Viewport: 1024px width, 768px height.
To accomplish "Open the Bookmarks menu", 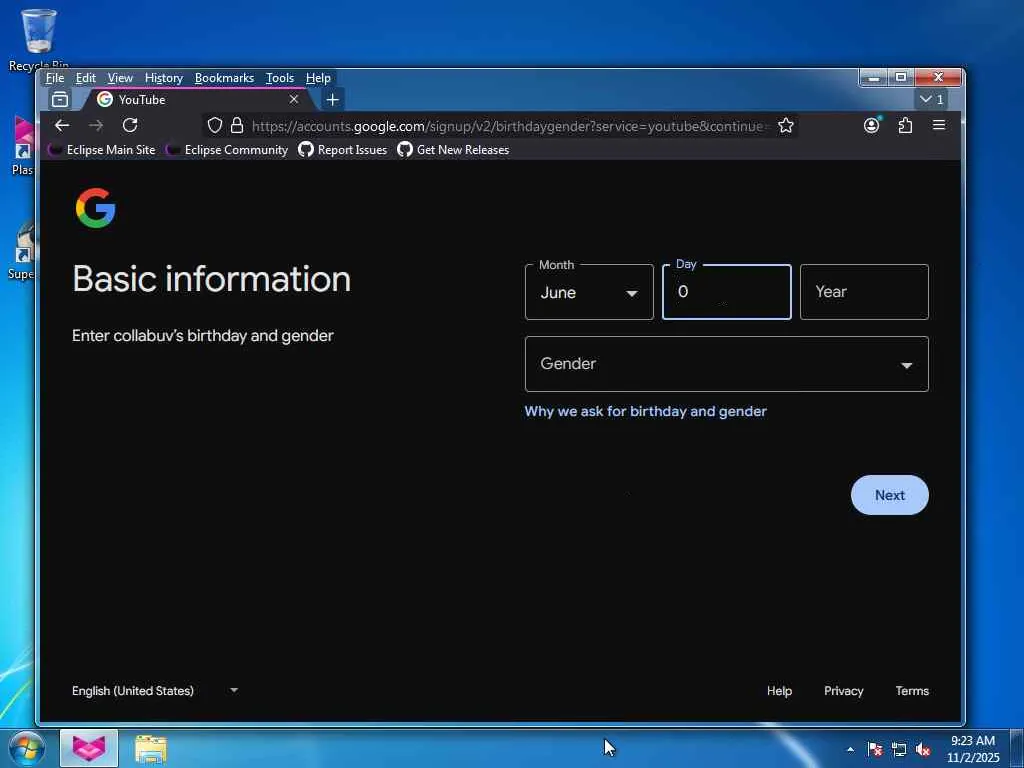I will pyautogui.click(x=225, y=78).
